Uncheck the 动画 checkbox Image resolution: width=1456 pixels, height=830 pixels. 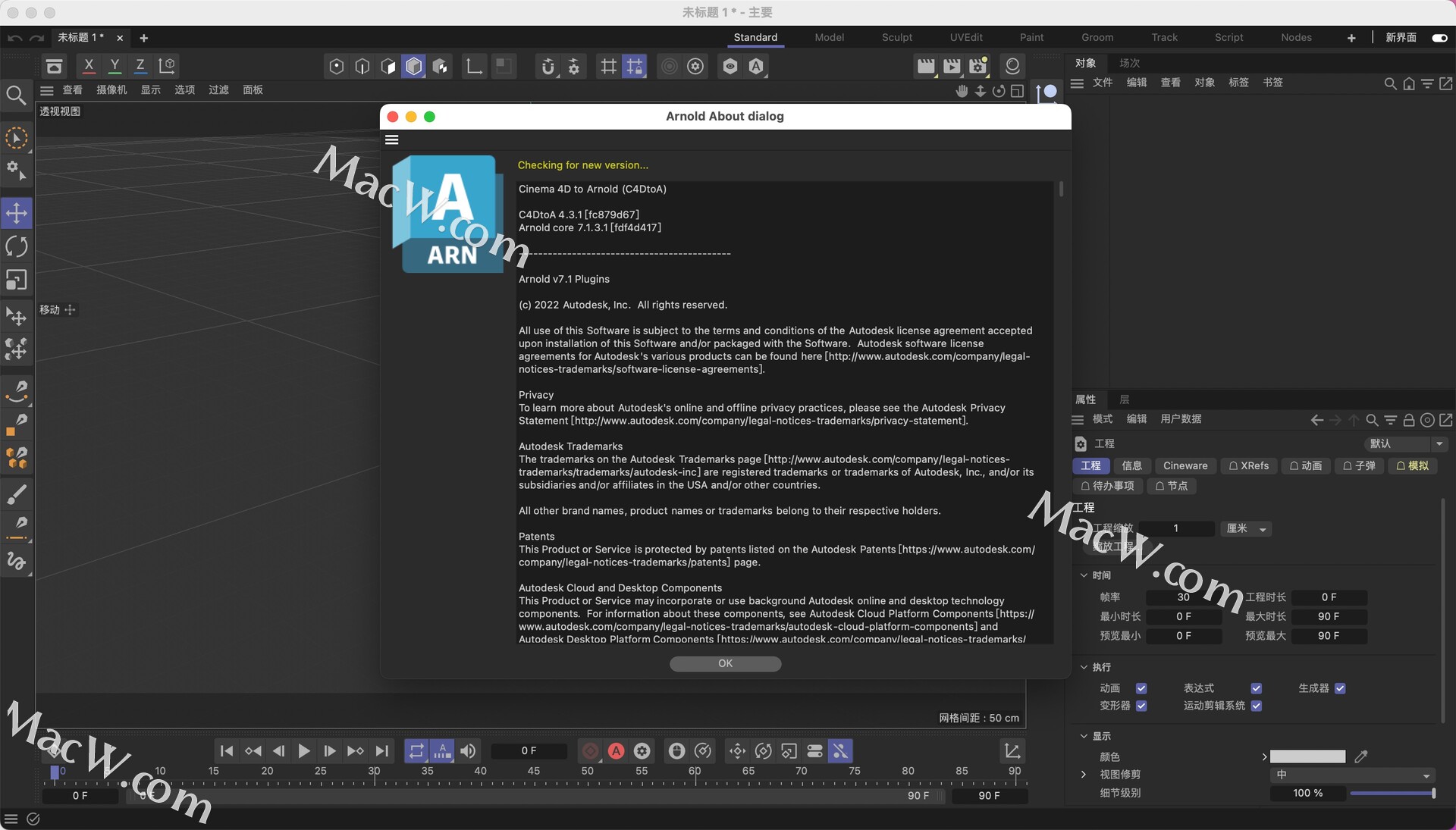click(x=1141, y=688)
